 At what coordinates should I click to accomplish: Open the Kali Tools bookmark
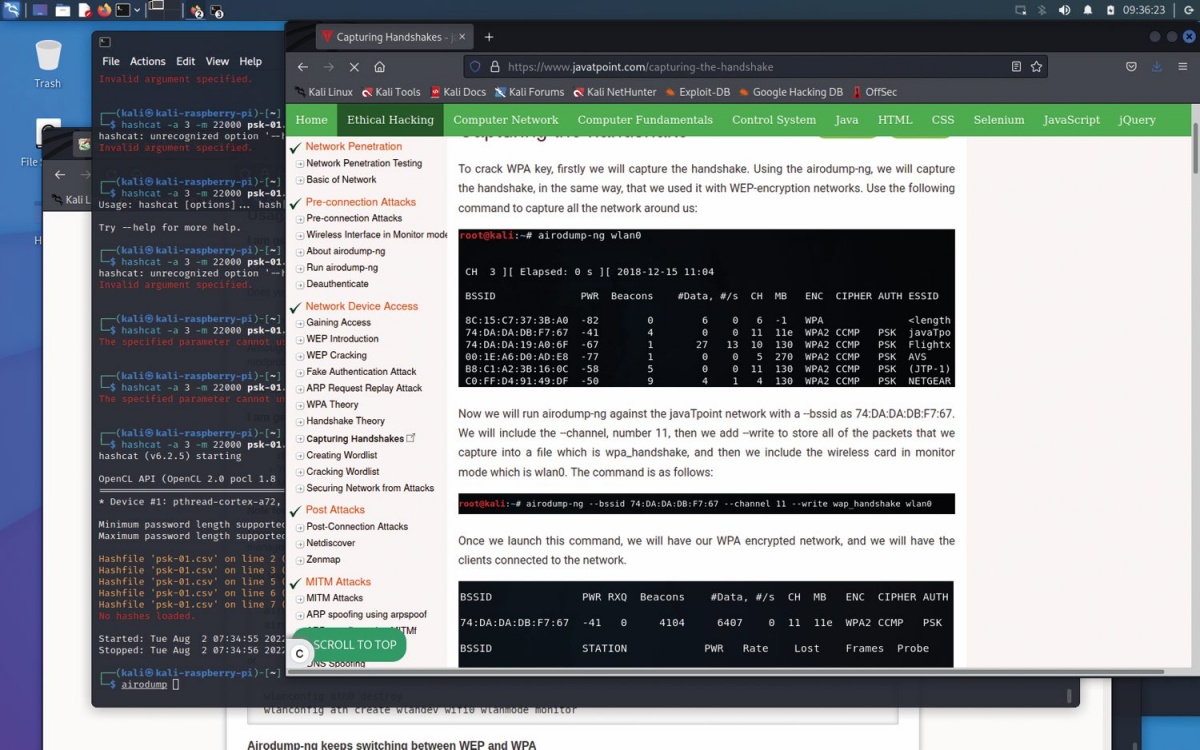coord(391,92)
